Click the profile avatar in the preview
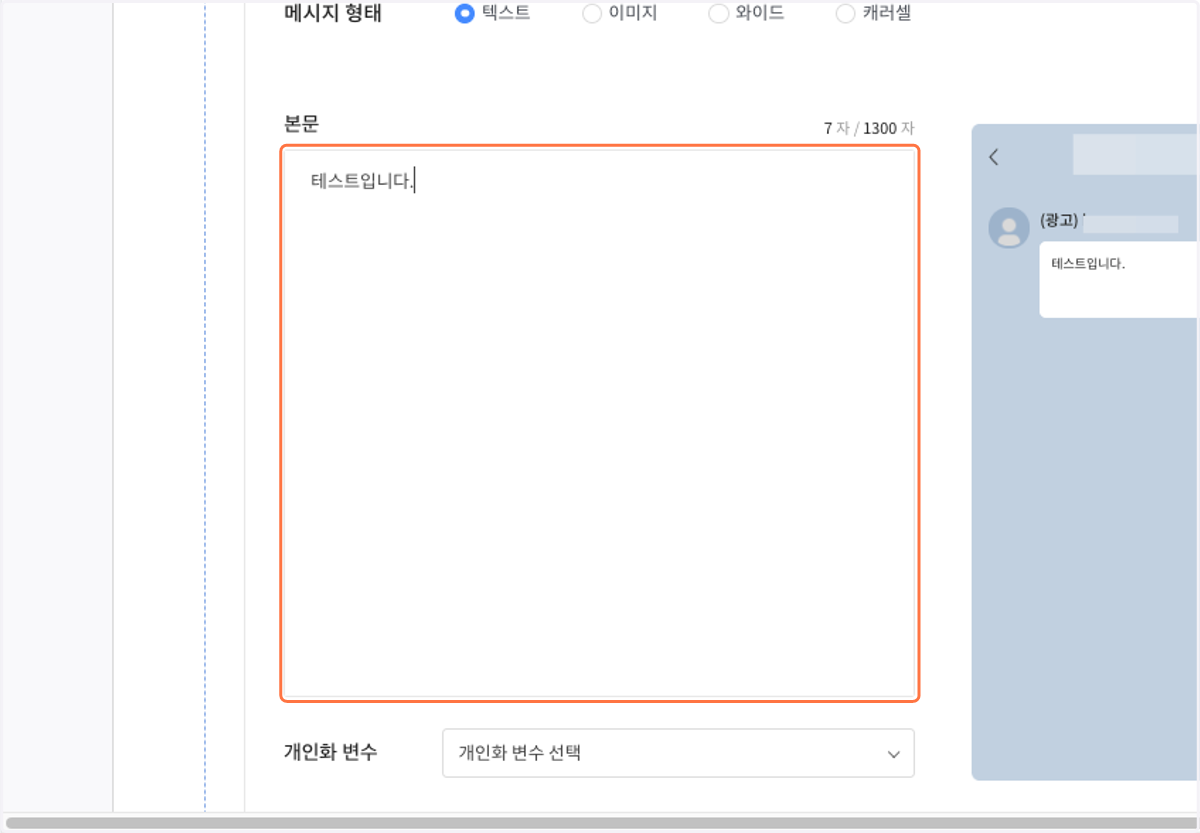The width and height of the screenshot is (1200, 833). [1009, 228]
